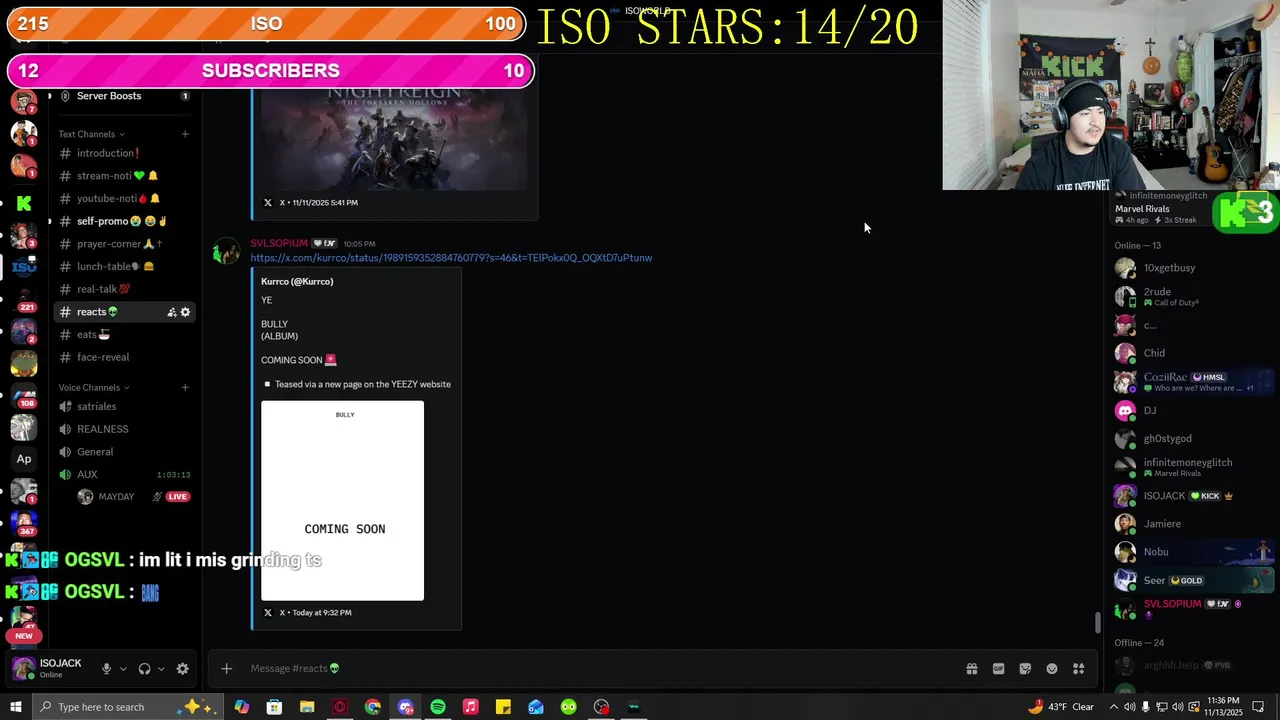
Task: Open the prayer-corner channel
Action: click(123, 244)
